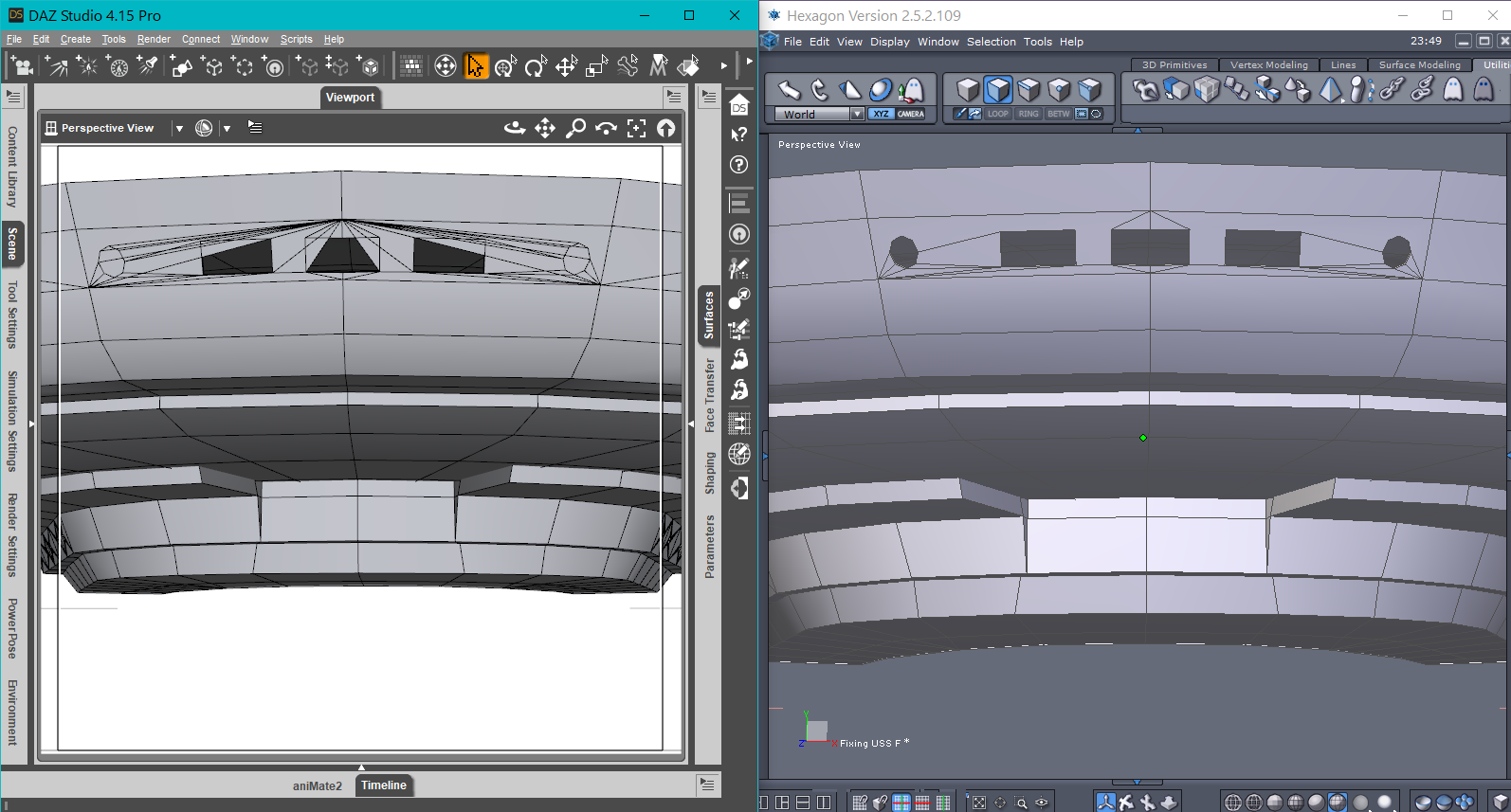Open left pane group options menu
Screen dimensions: 1511x812
tap(13, 97)
